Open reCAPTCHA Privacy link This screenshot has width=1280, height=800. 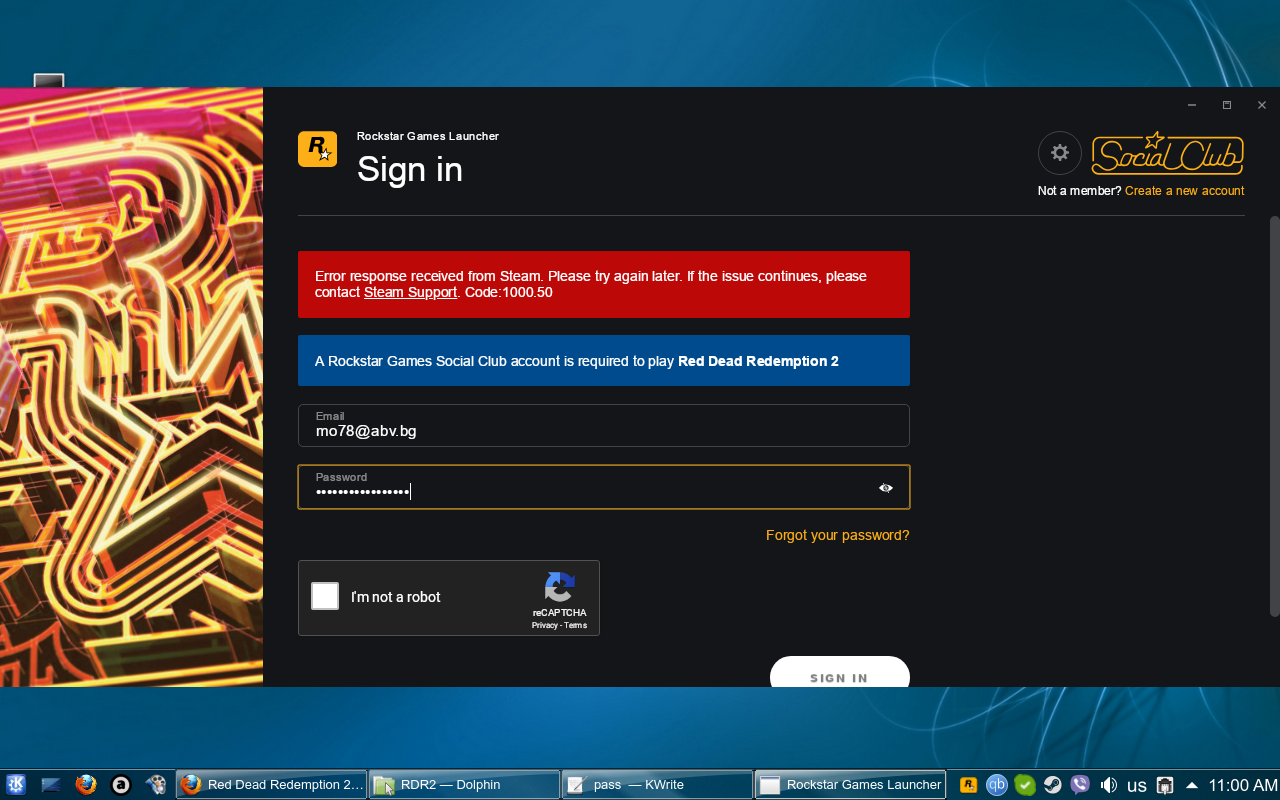544,625
